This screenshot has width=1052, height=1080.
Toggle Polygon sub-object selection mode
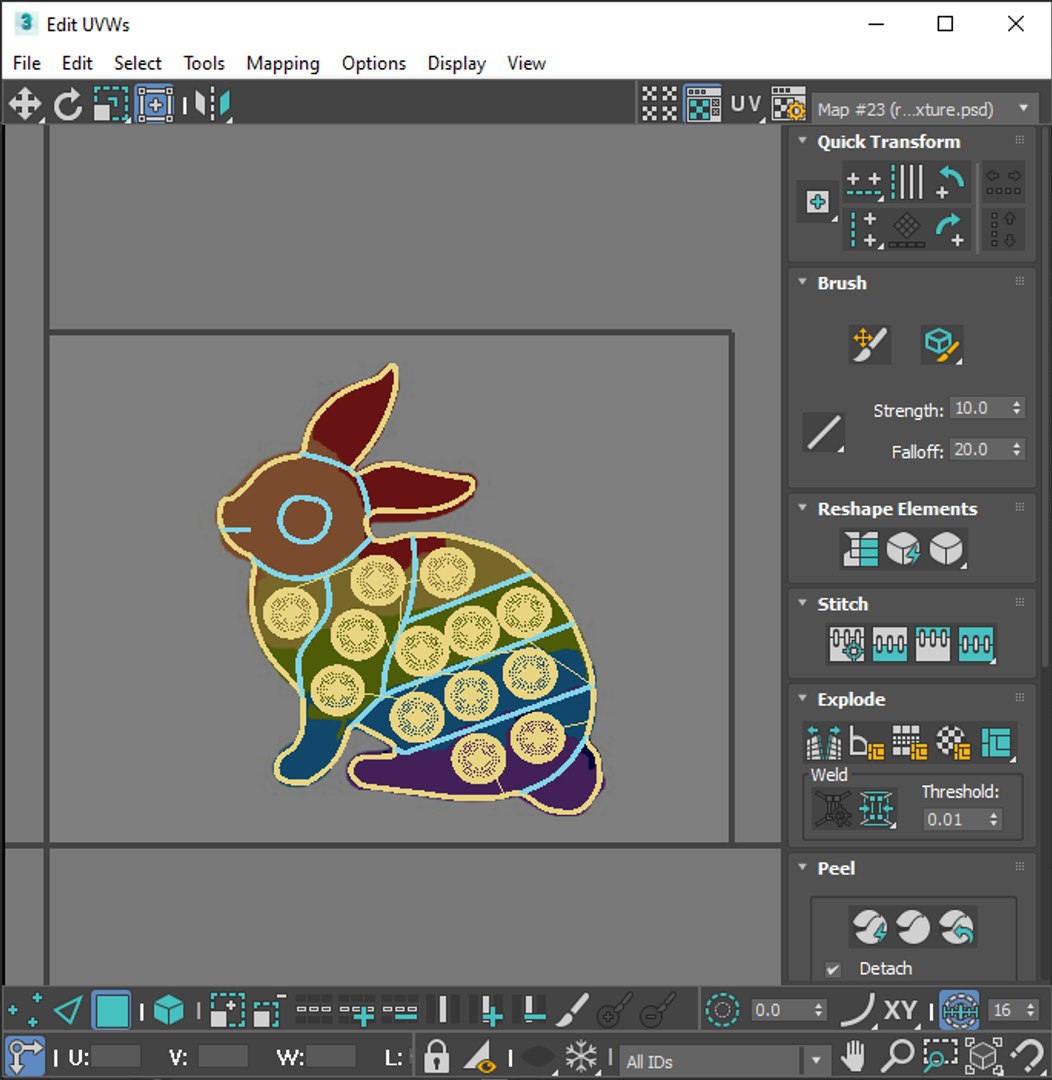coord(112,1010)
